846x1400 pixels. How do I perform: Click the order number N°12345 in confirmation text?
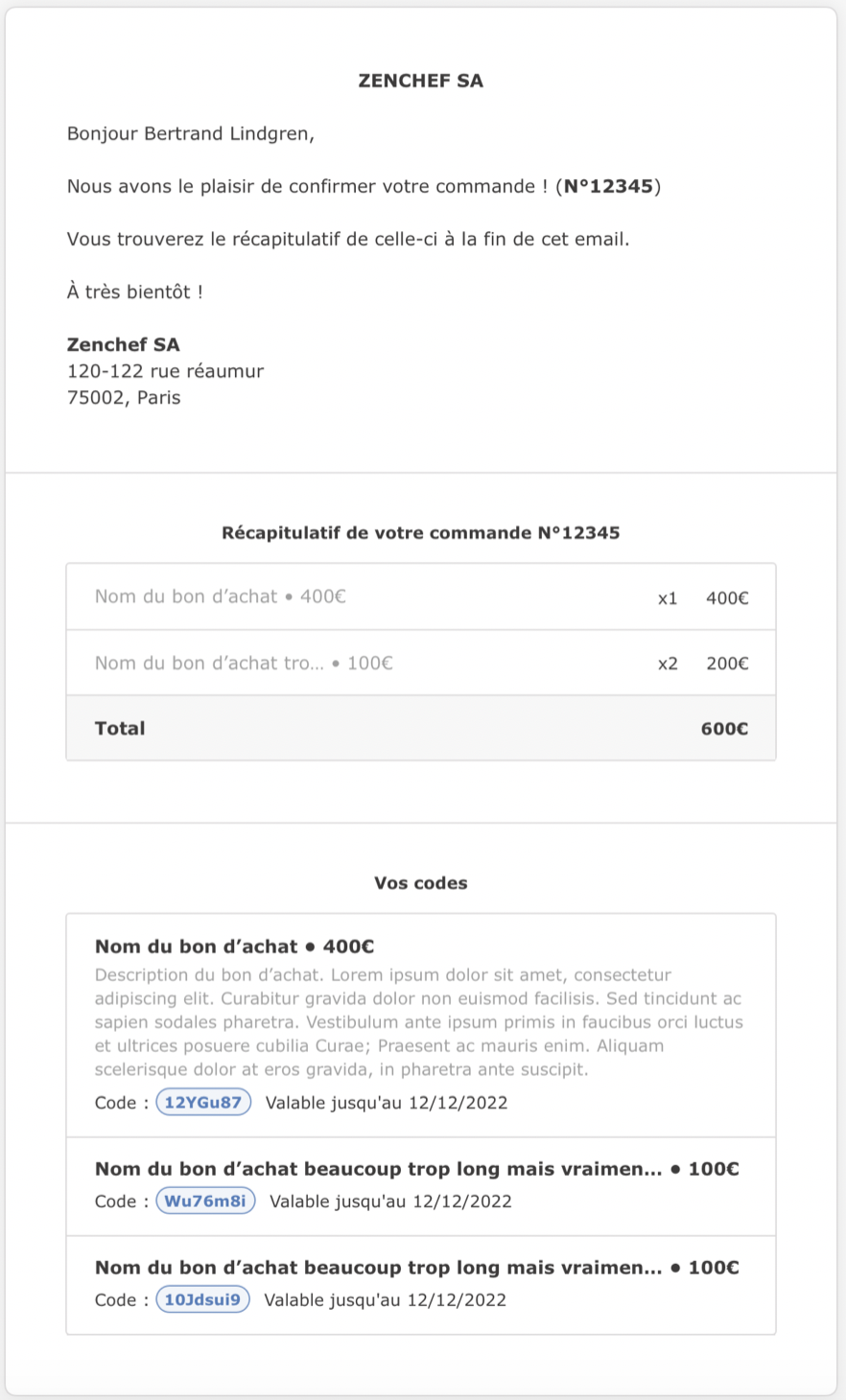[x=610, y=186]
